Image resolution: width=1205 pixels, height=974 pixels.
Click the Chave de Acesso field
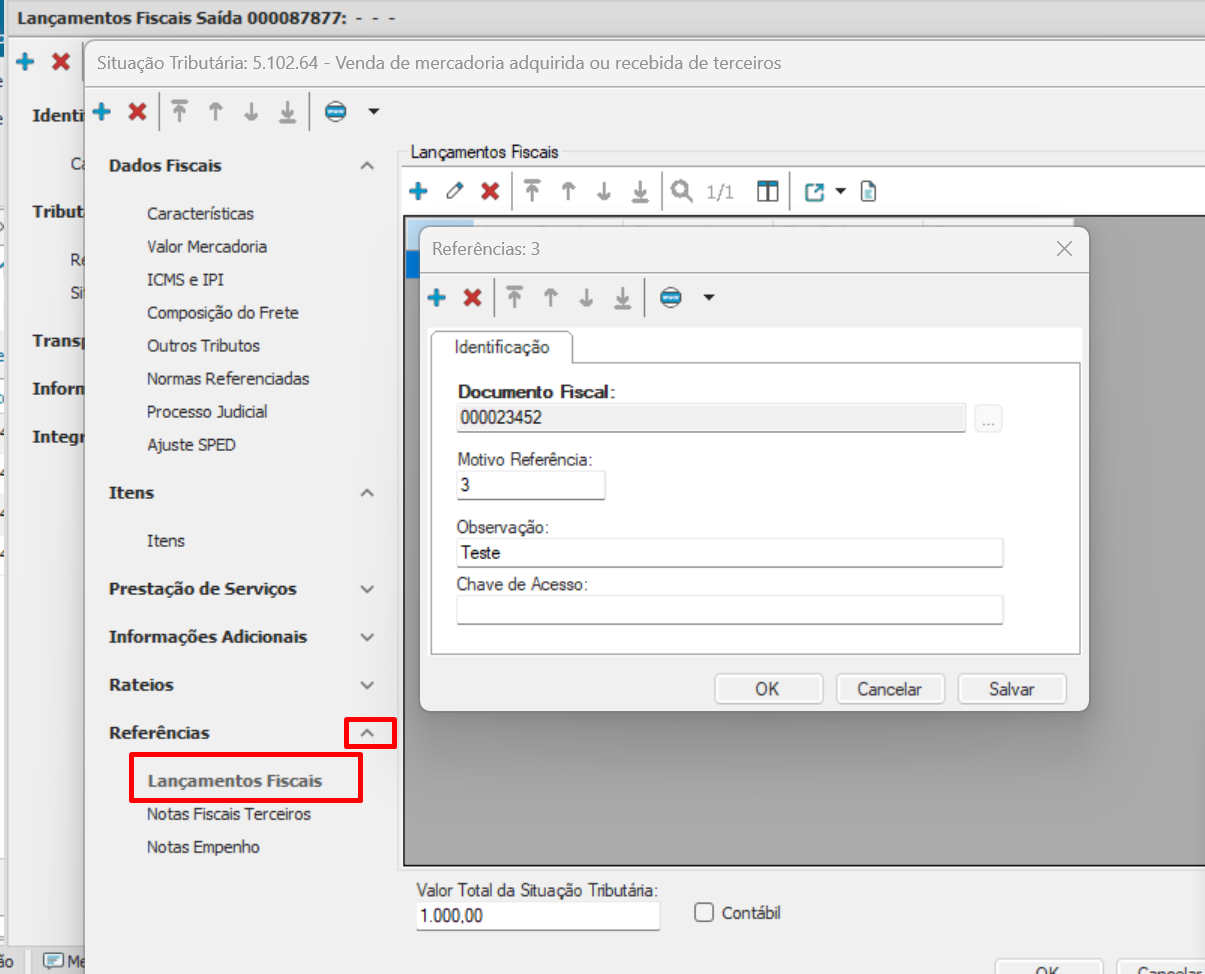coord(730,609)
